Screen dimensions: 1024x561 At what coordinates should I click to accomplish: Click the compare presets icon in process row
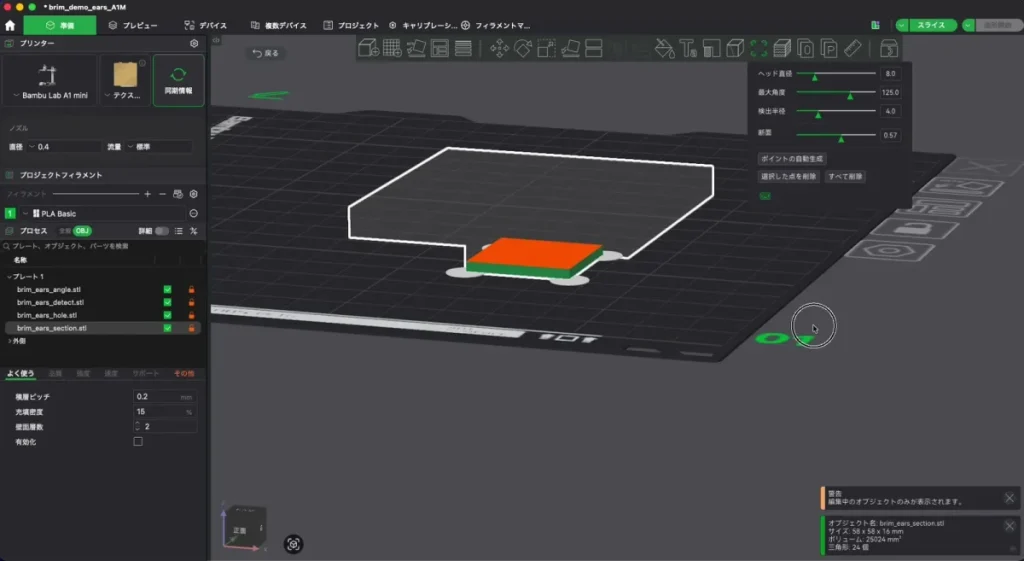[193, 231]
